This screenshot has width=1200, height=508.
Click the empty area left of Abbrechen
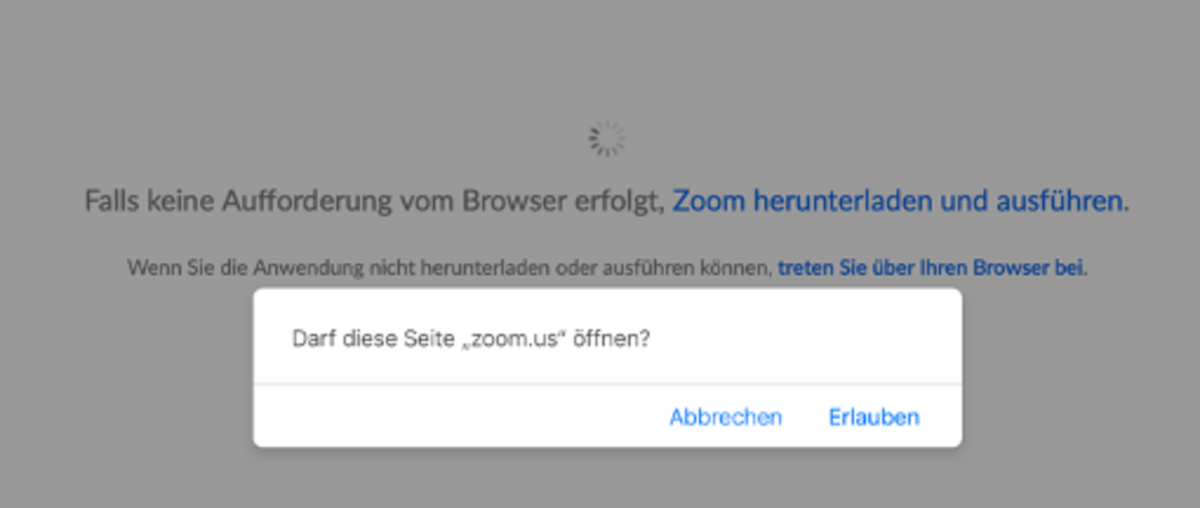click(460, 417)
